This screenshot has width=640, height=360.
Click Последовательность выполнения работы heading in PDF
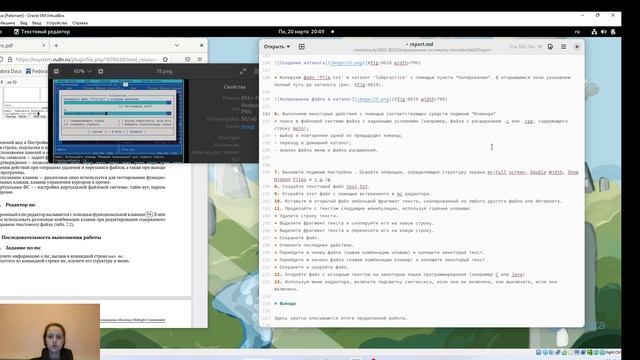[51, 237]
